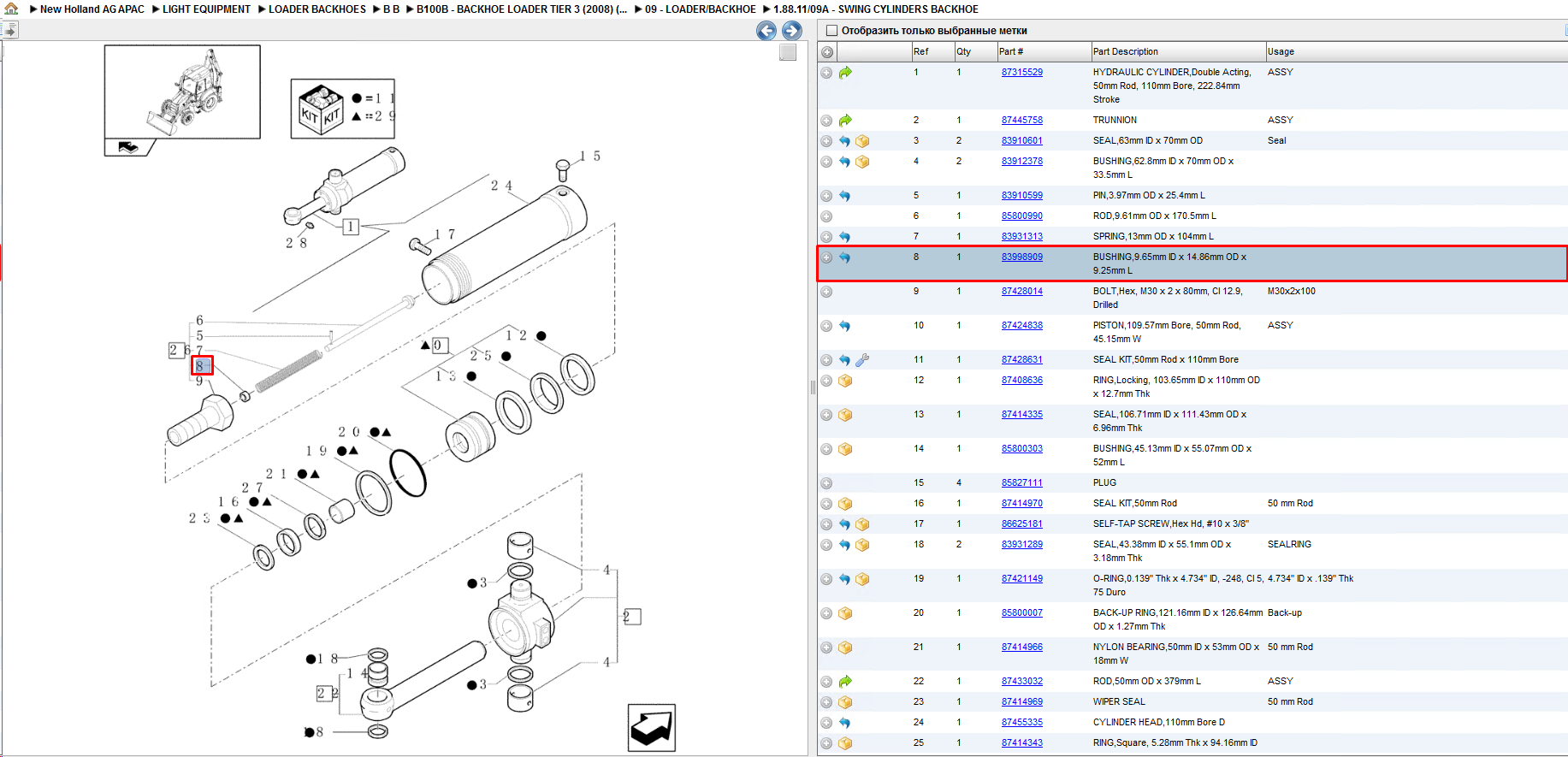Click the plus icon in the table header
1568x757 pixels.
[827, 52]
